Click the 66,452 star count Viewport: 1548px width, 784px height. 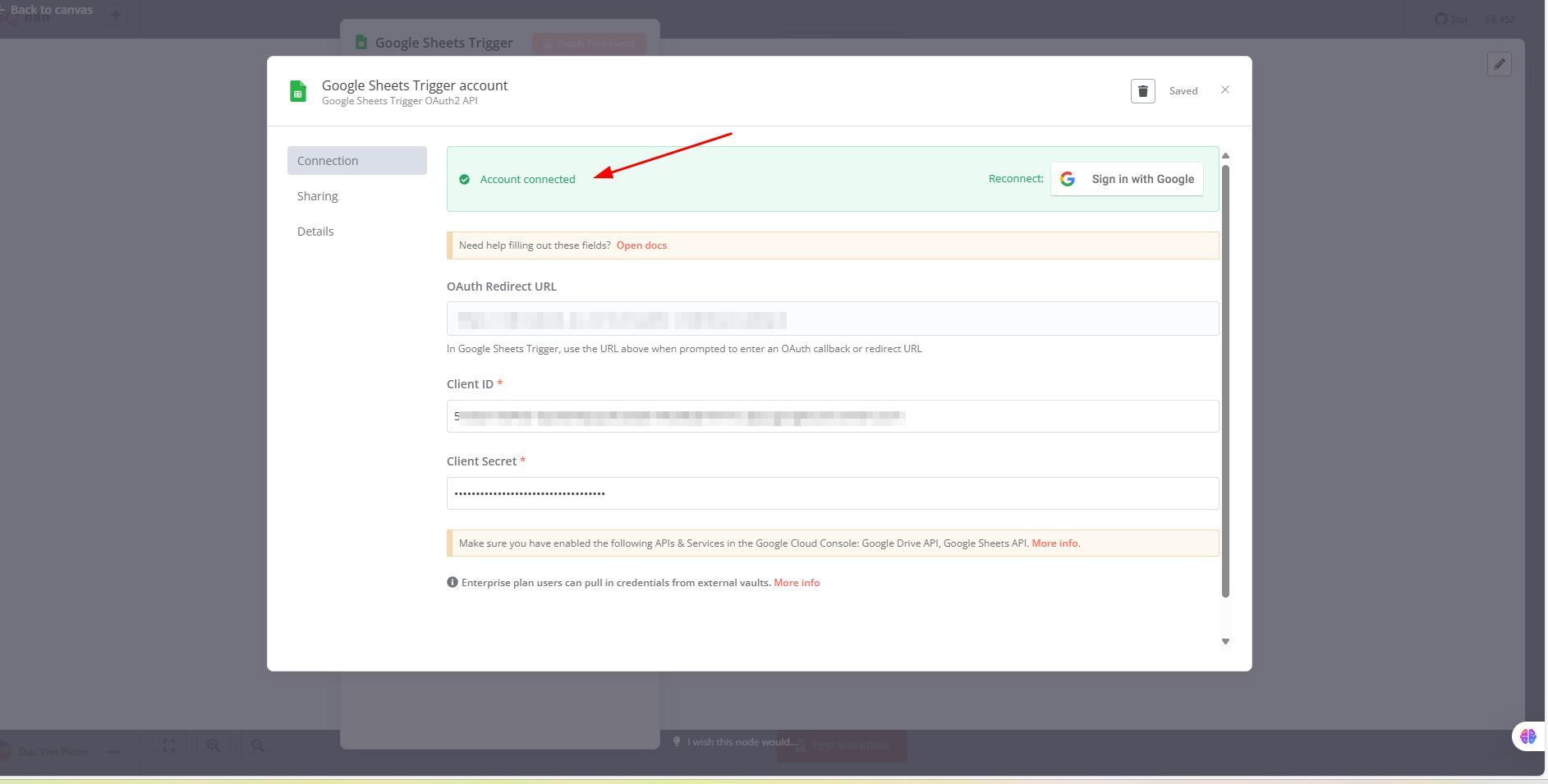coord(1500,19)
